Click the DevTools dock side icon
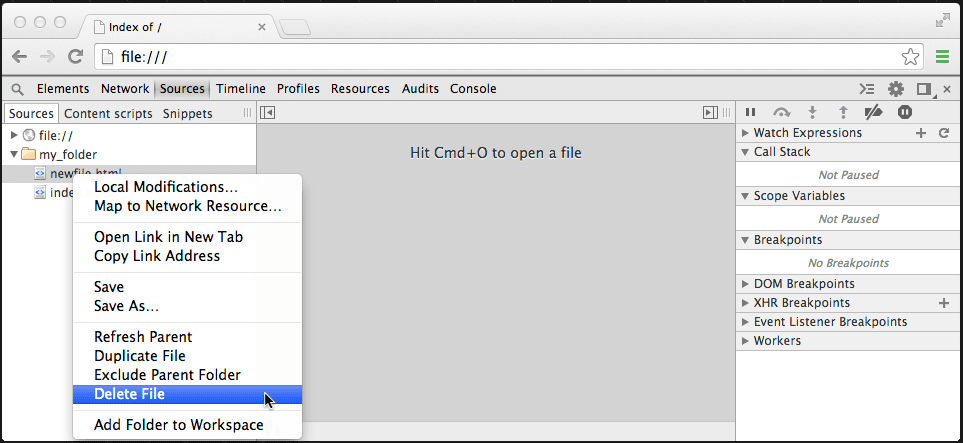The image size is (963, 443). pyautogui.click(x=924, y=89)
